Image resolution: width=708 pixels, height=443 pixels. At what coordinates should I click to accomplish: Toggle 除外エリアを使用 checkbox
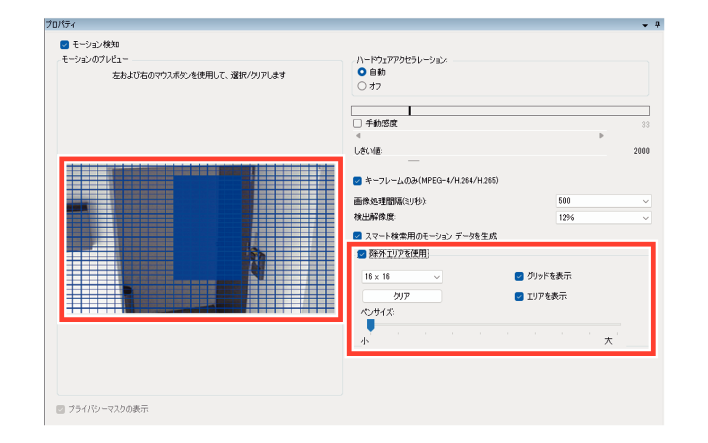[x=362, y=254]
